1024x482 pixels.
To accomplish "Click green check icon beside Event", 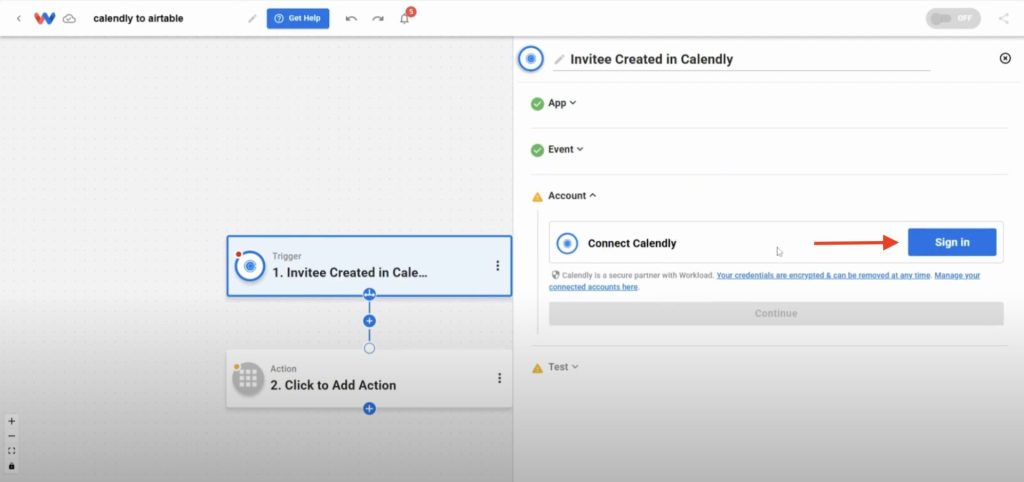I will (x=537, y=150).
